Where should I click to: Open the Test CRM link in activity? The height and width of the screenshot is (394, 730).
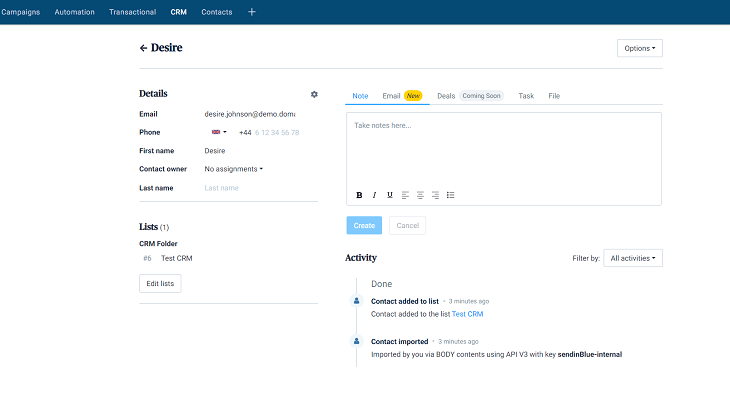pos(467,314)
